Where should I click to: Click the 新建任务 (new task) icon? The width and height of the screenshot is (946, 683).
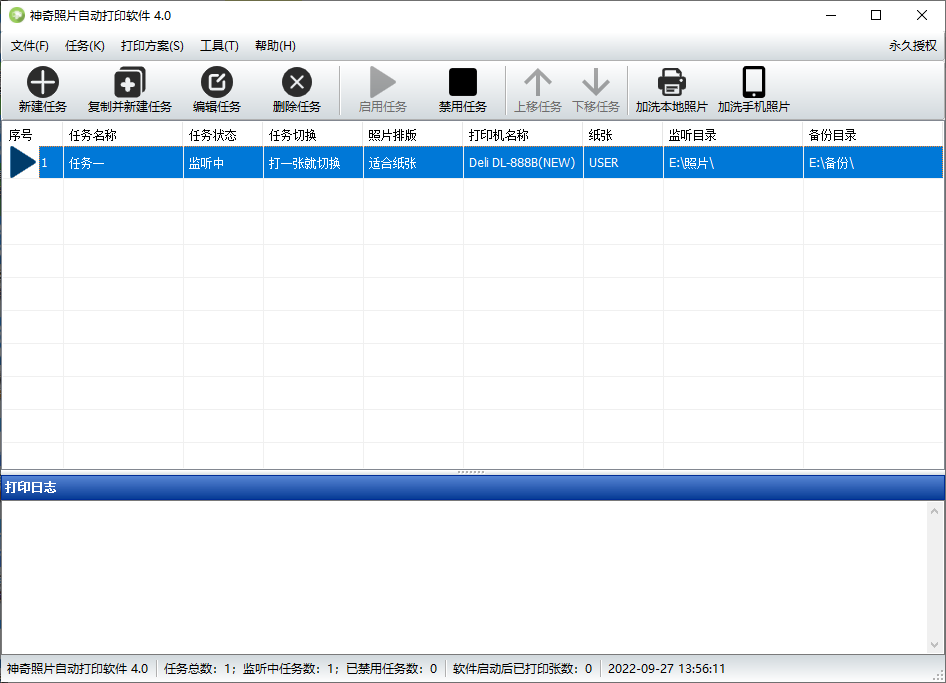coord(42,82)
